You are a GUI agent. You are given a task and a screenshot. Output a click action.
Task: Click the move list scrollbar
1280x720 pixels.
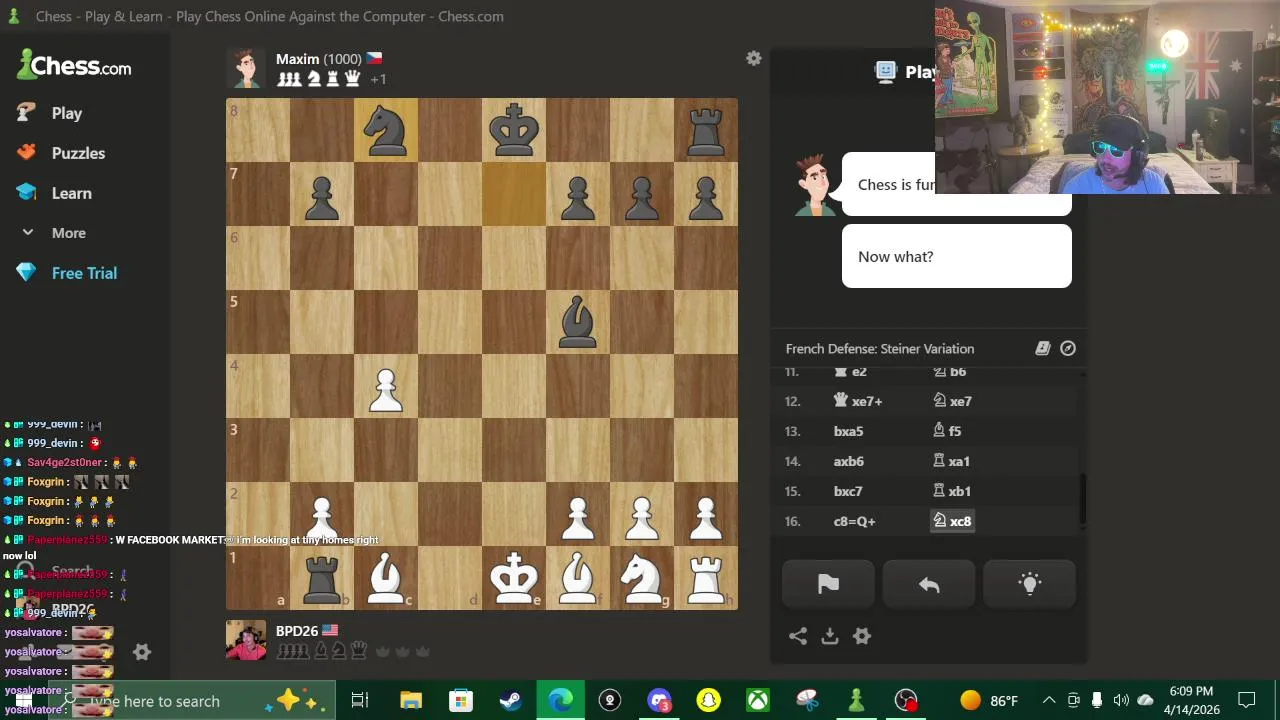point(1081,498)
